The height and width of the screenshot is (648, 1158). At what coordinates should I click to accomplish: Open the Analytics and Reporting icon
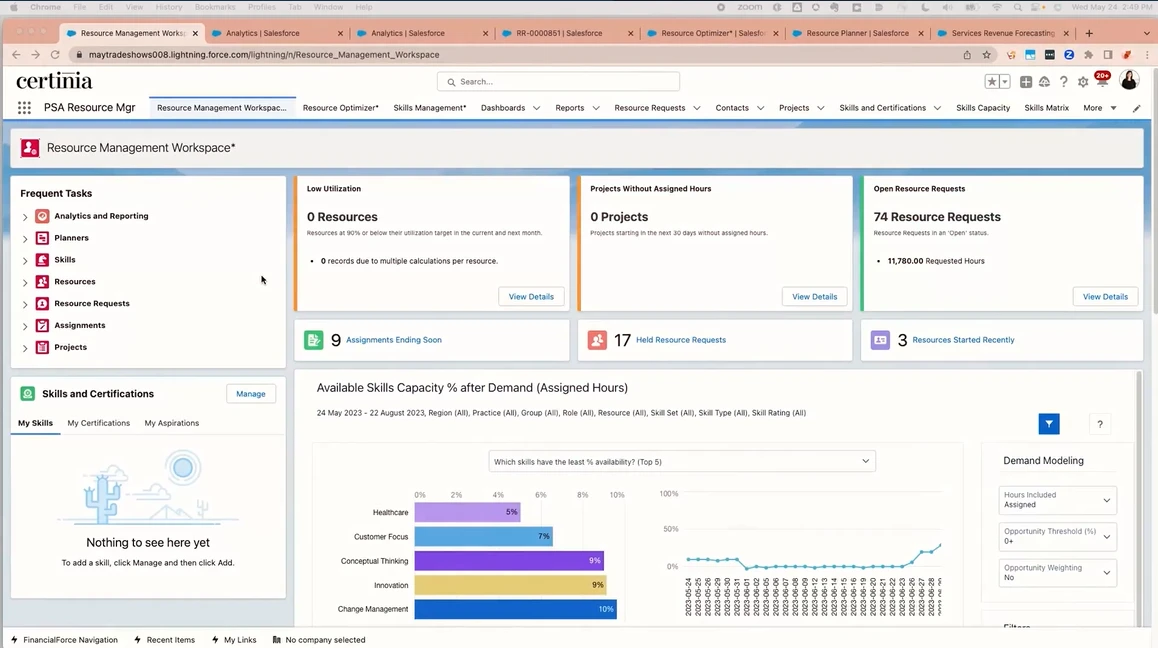pyautogui.click(x=42, y=216)
